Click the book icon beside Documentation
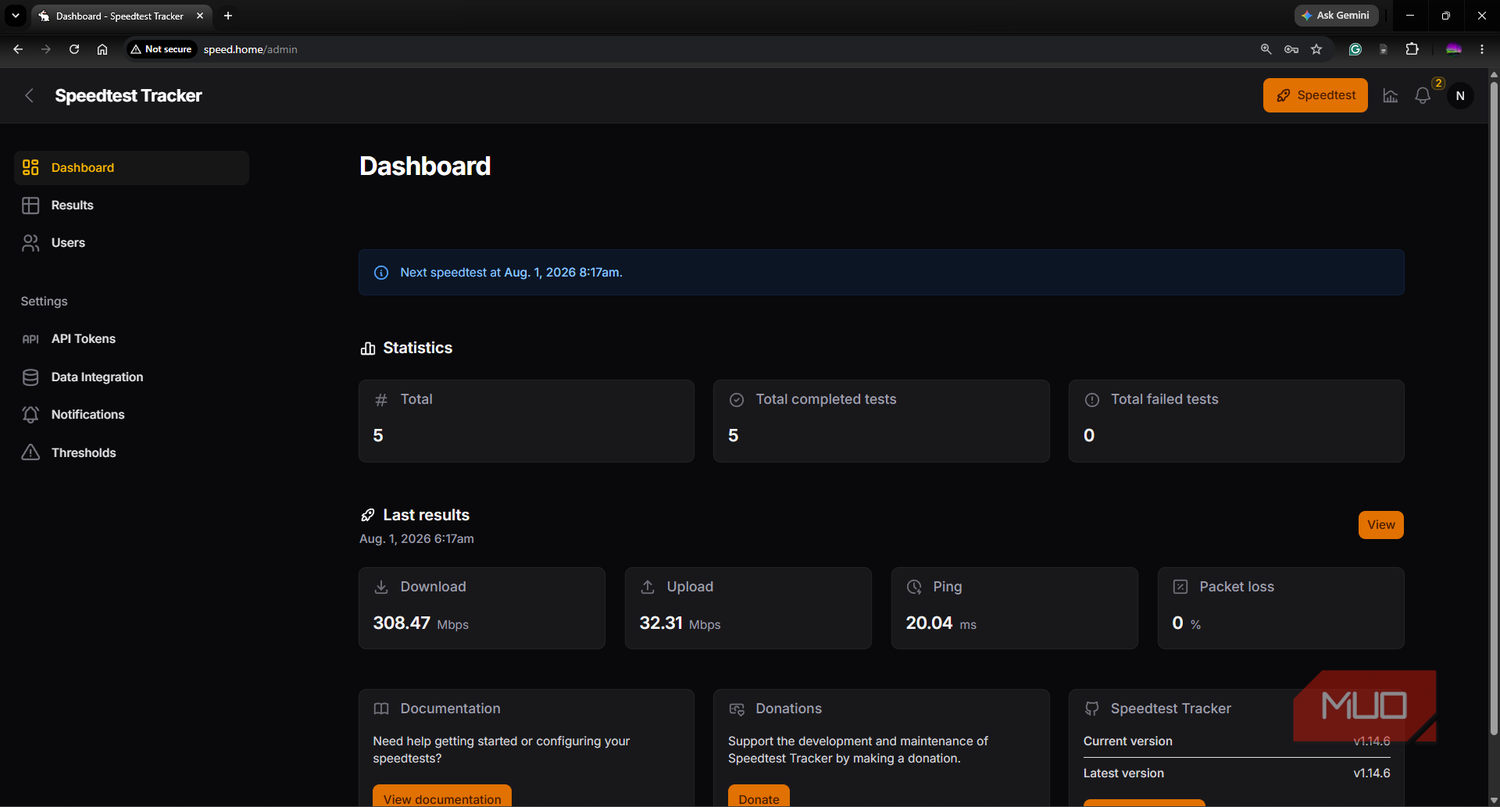1500x807 pixels. (x=381, y=709)
